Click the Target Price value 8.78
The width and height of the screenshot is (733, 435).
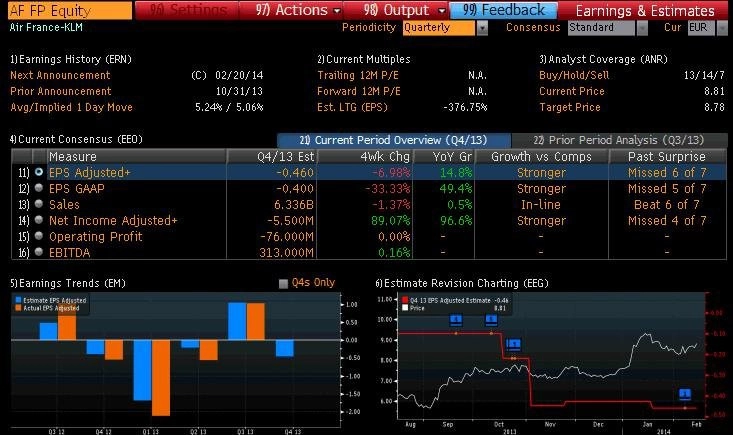click(714, 107)
